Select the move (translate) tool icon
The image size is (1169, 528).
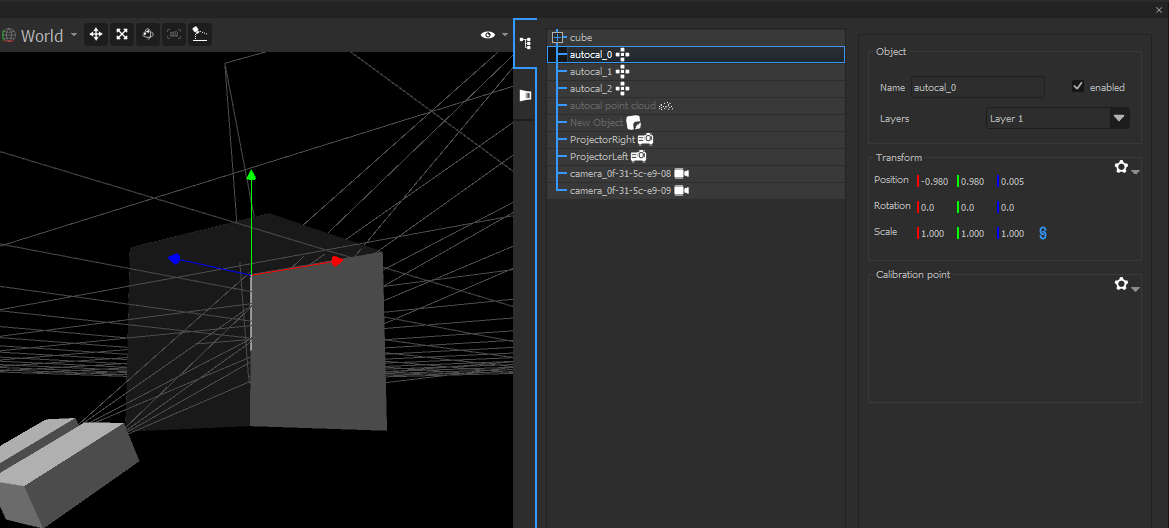(96, 35)
